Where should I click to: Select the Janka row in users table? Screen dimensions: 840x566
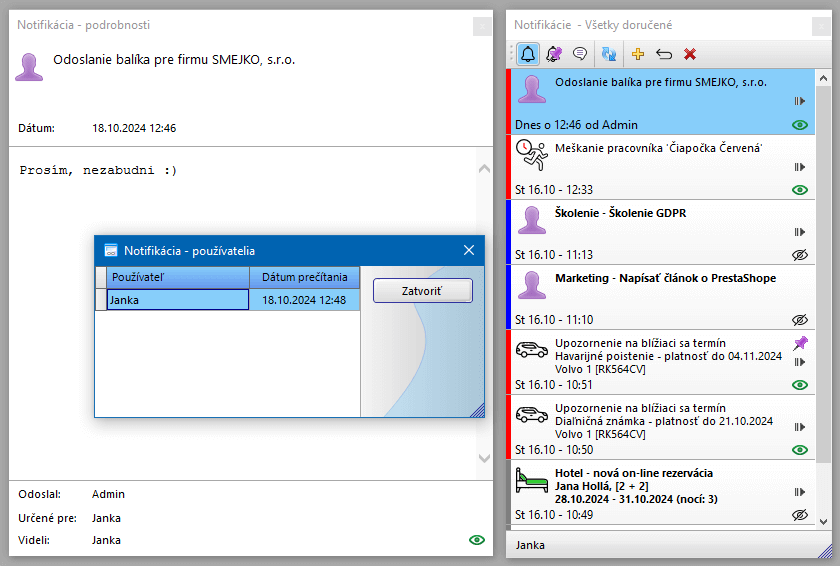[177, 300]
